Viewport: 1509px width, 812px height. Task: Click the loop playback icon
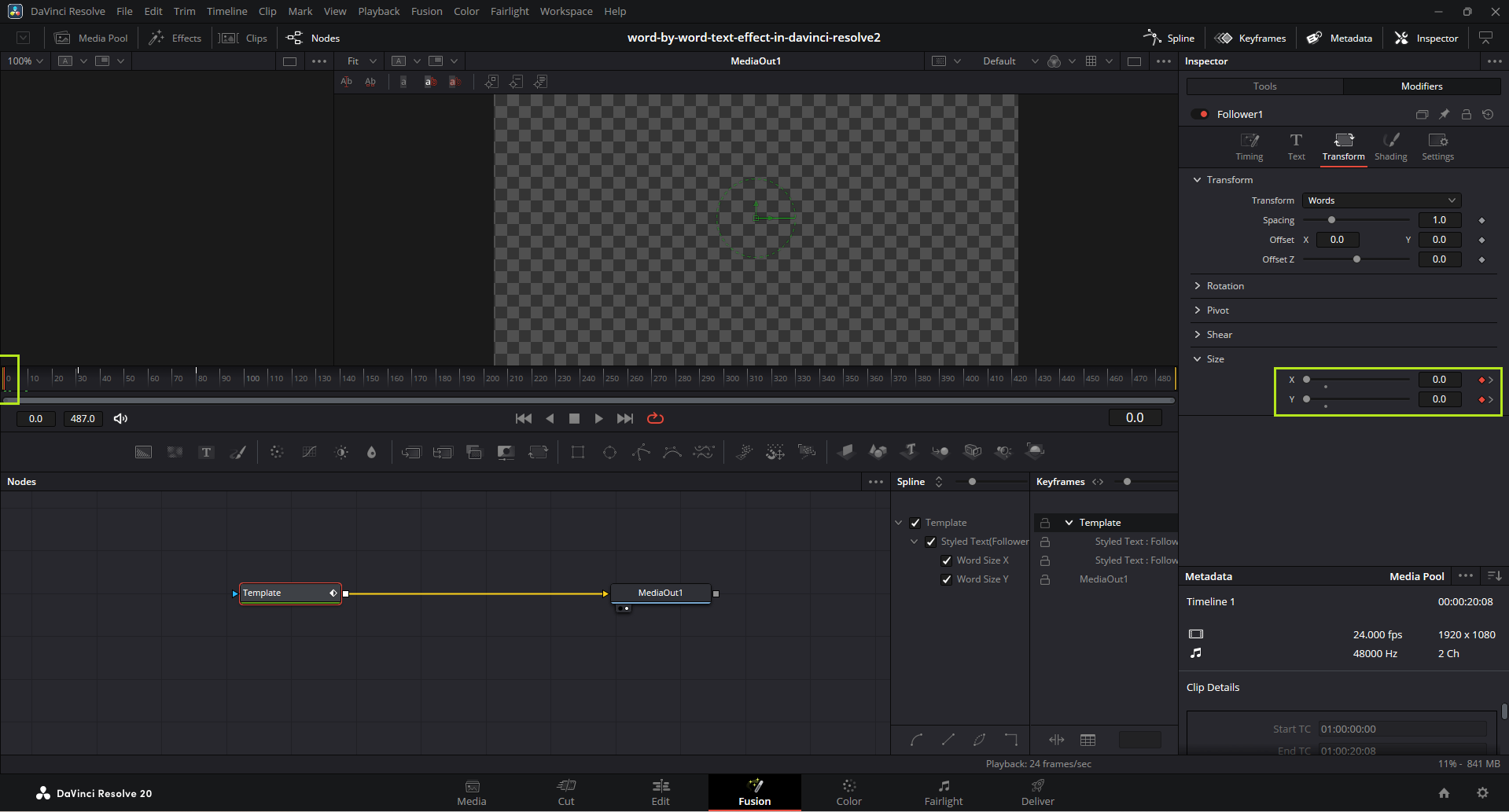tap(655, 418)
